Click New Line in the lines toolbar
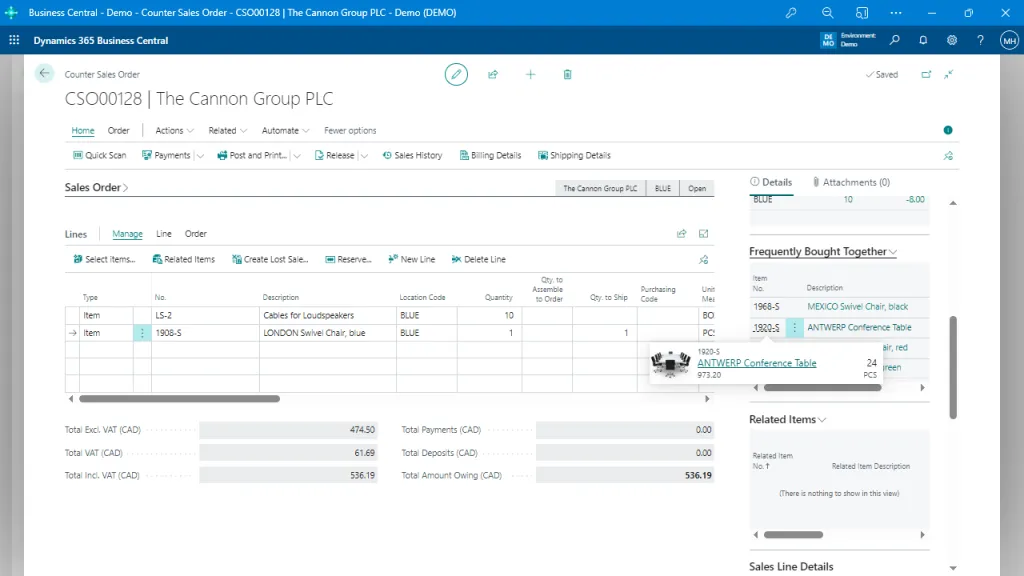The height and width of the screenshot is (576, 1024). tap(411, 259)
